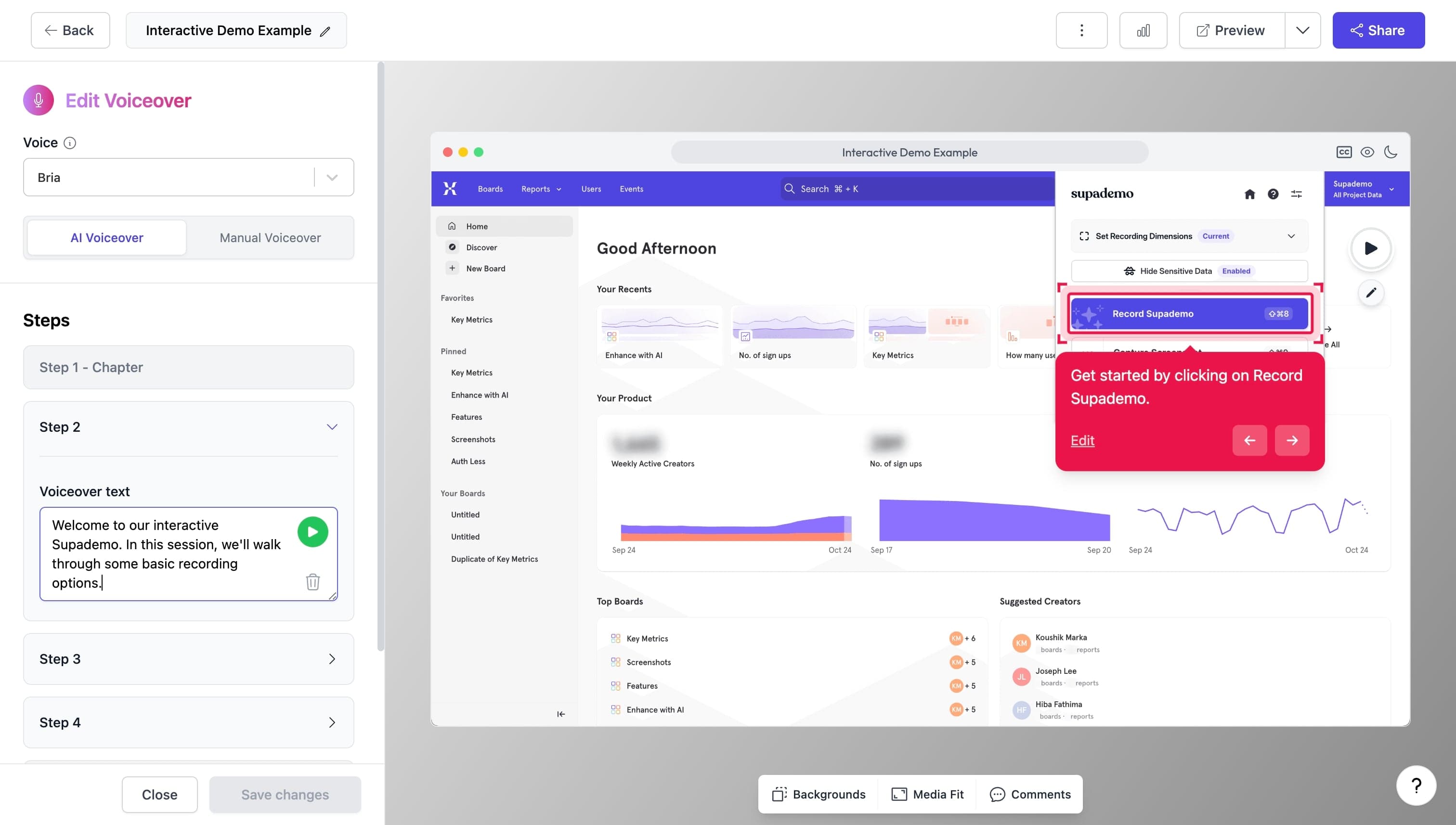Click the Preview button

(1232, 30)
